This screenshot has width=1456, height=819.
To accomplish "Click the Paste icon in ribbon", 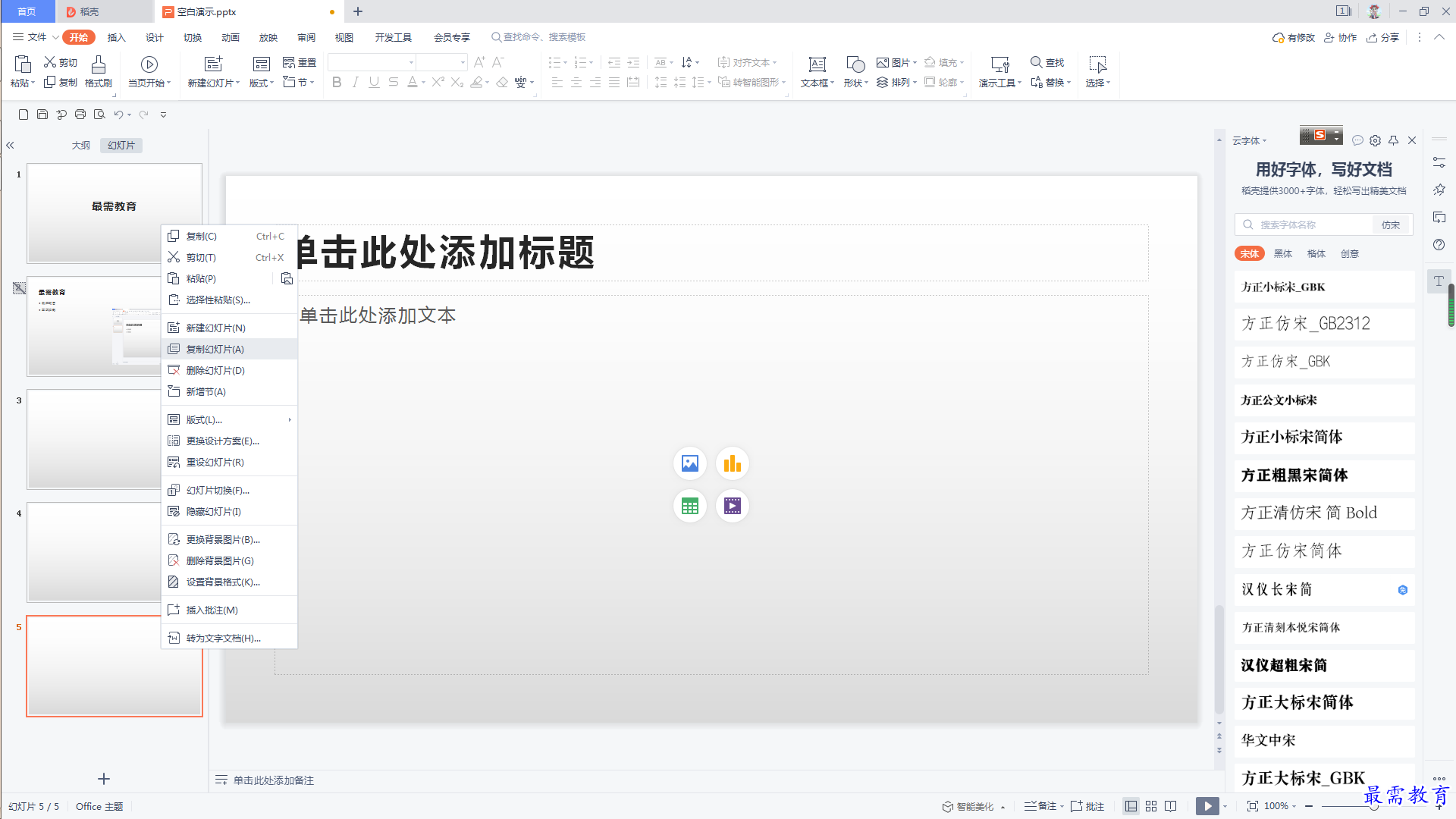I will click(x=22, y=64).
